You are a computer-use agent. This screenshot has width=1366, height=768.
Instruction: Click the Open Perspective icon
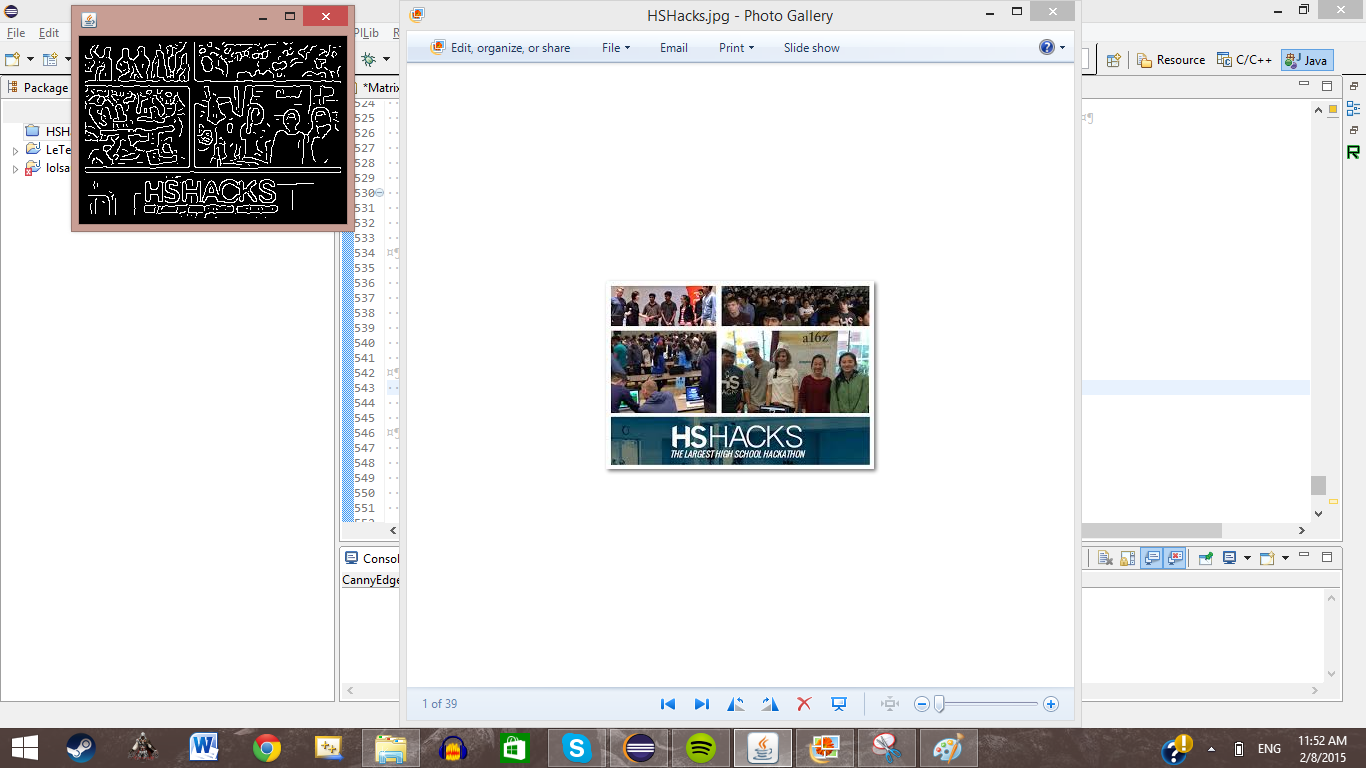point(1113,60)
